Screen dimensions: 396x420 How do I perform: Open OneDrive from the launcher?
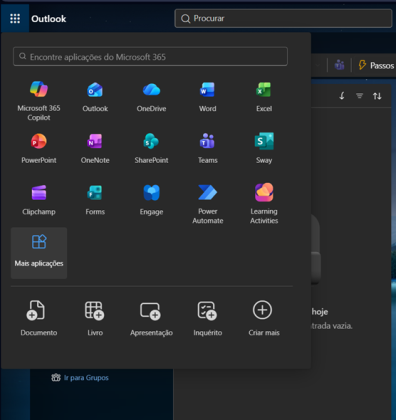point(151,97)
